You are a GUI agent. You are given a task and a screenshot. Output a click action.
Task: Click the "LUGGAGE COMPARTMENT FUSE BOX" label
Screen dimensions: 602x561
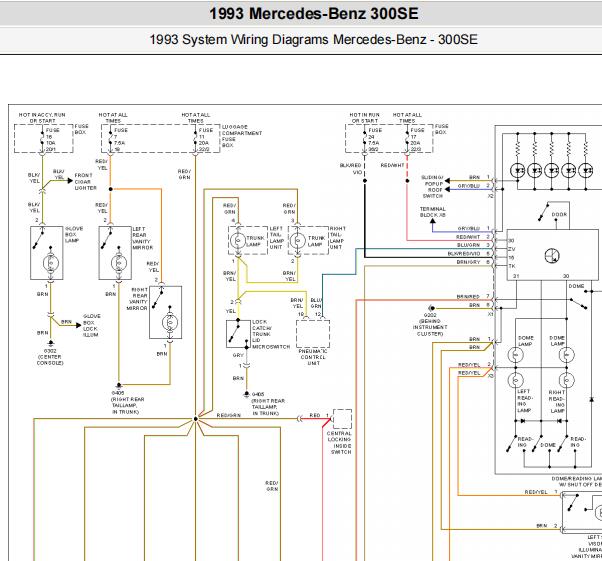click(x=241, y=136)
